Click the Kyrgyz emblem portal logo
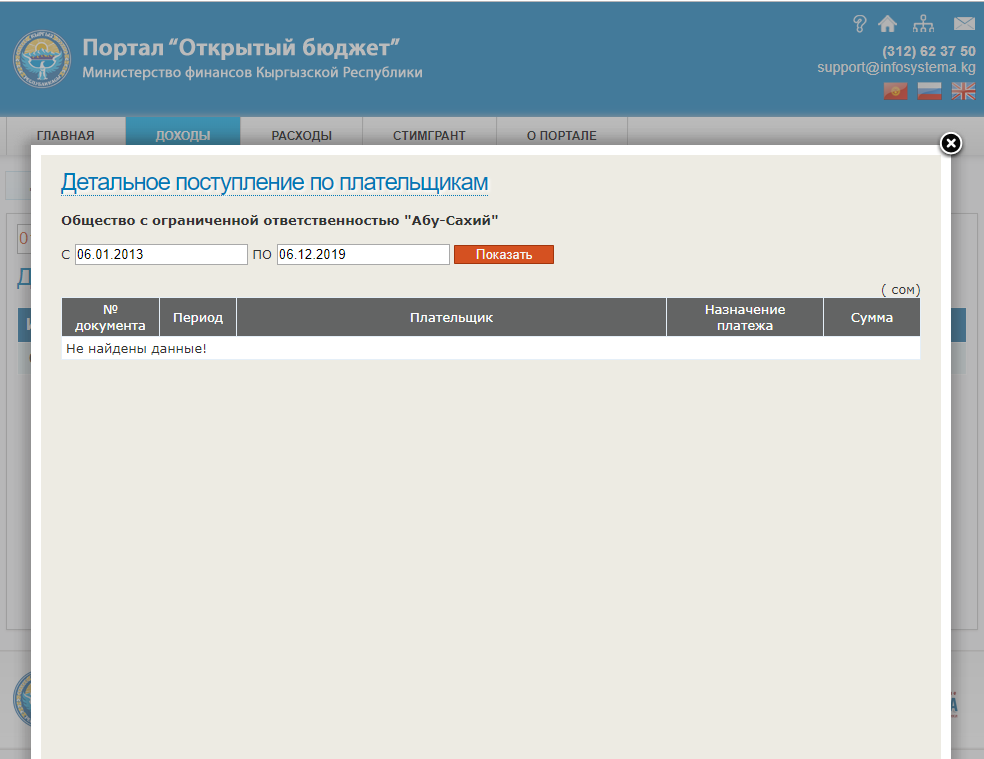This screenshot has width=984, height=759. point(42,59)
